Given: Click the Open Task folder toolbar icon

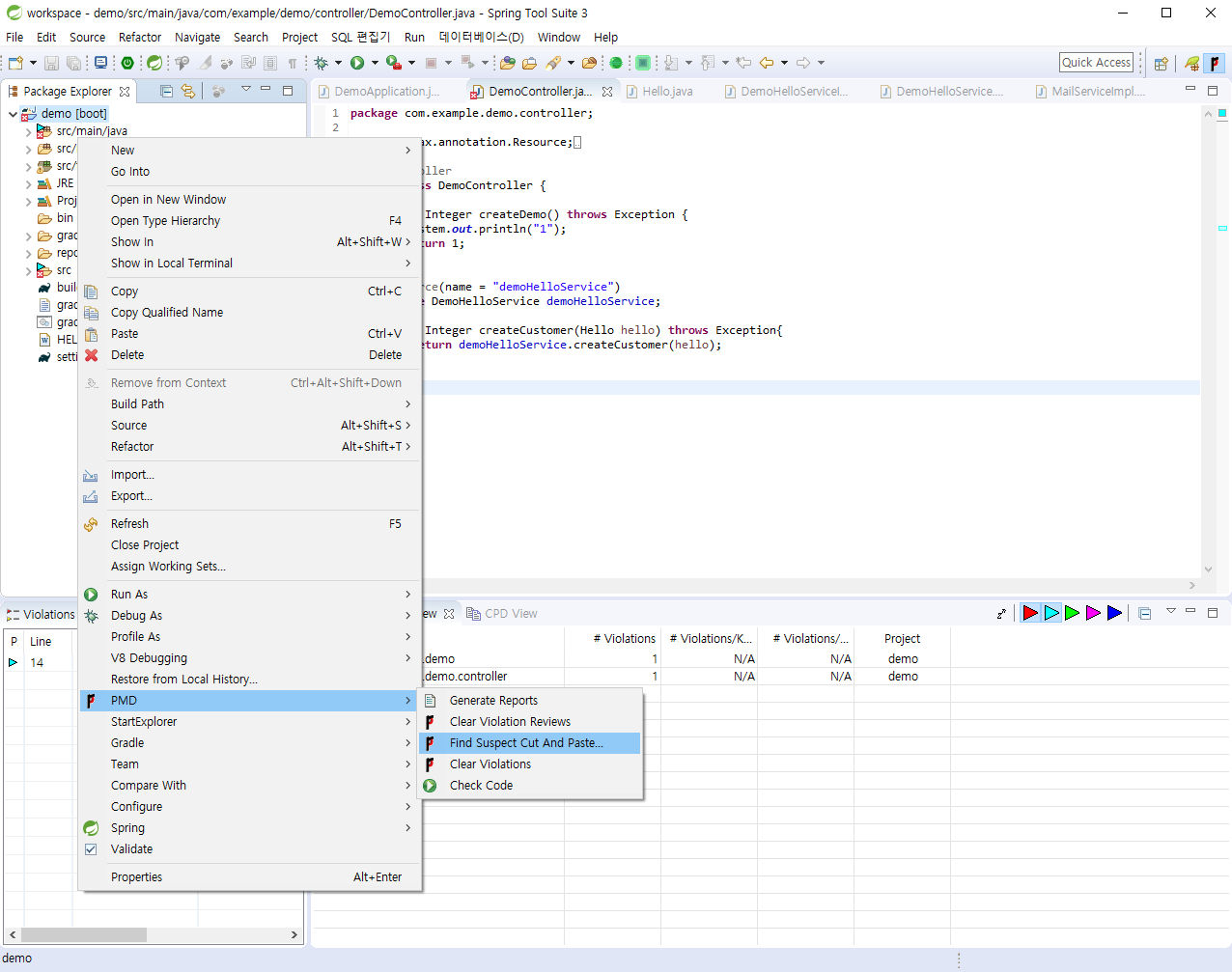Looking at the screenshot, I should [x=529, y=63].
